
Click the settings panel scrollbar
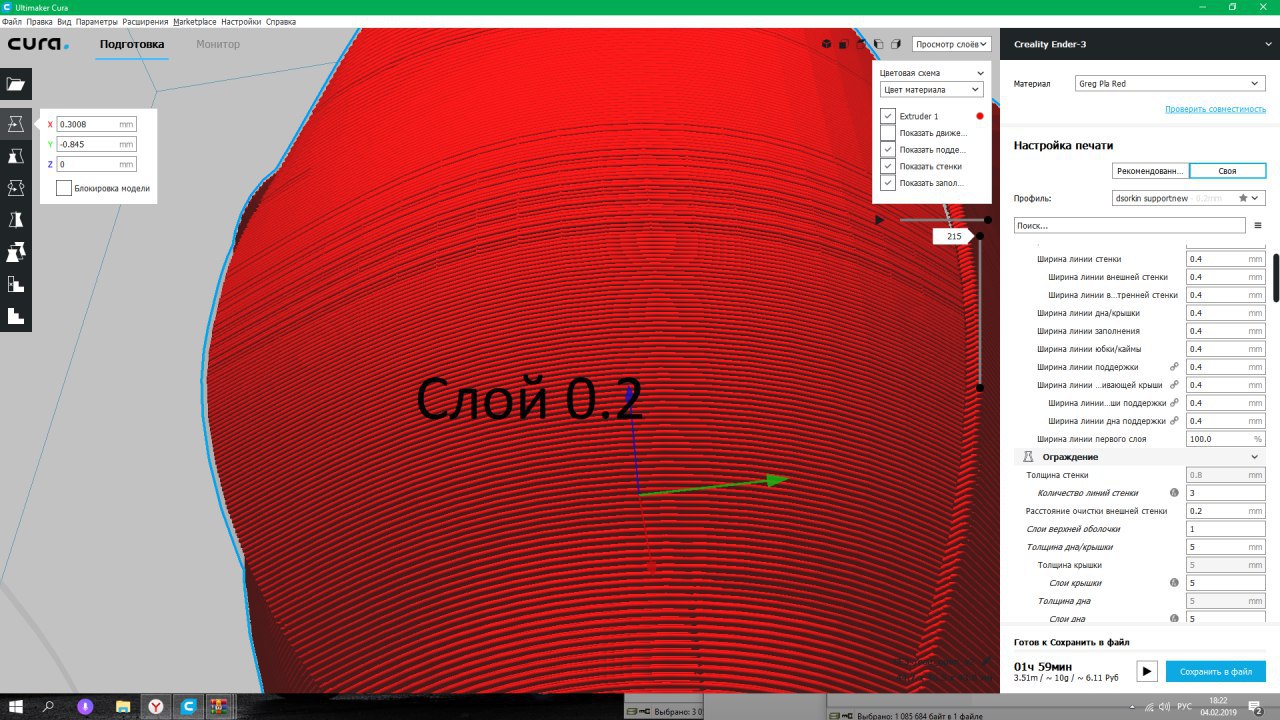1276,278
